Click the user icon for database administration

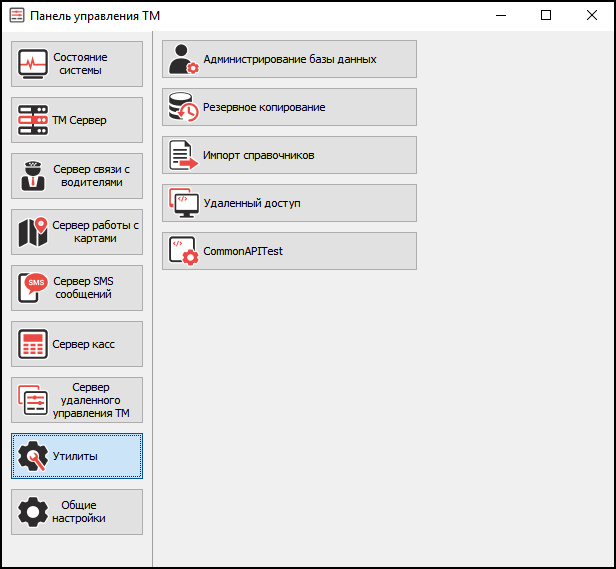(184, 59)
